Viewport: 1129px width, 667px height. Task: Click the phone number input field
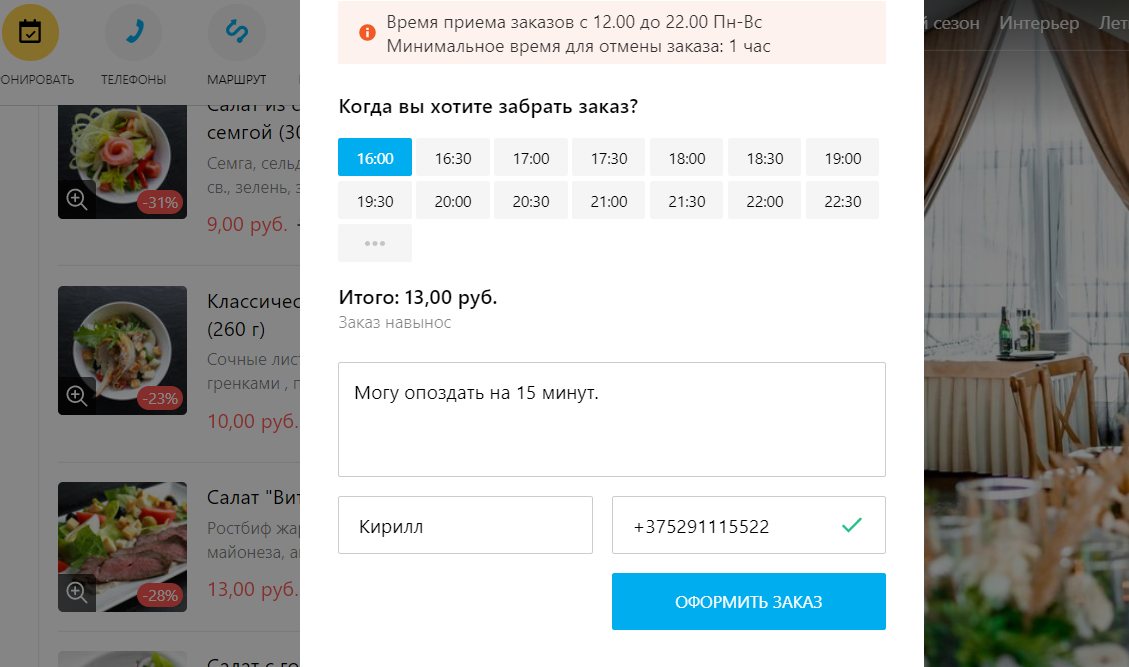point(730,525)
